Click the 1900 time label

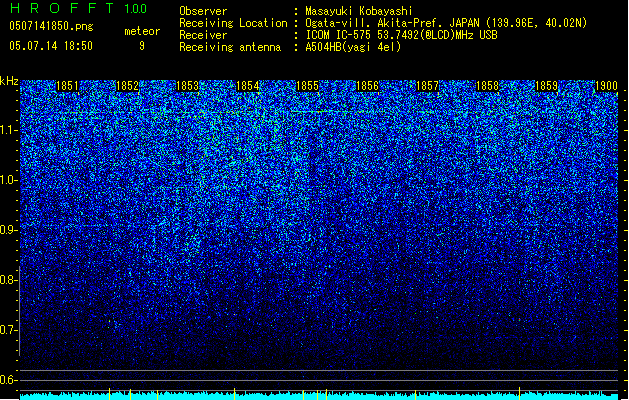pos(606,86)
